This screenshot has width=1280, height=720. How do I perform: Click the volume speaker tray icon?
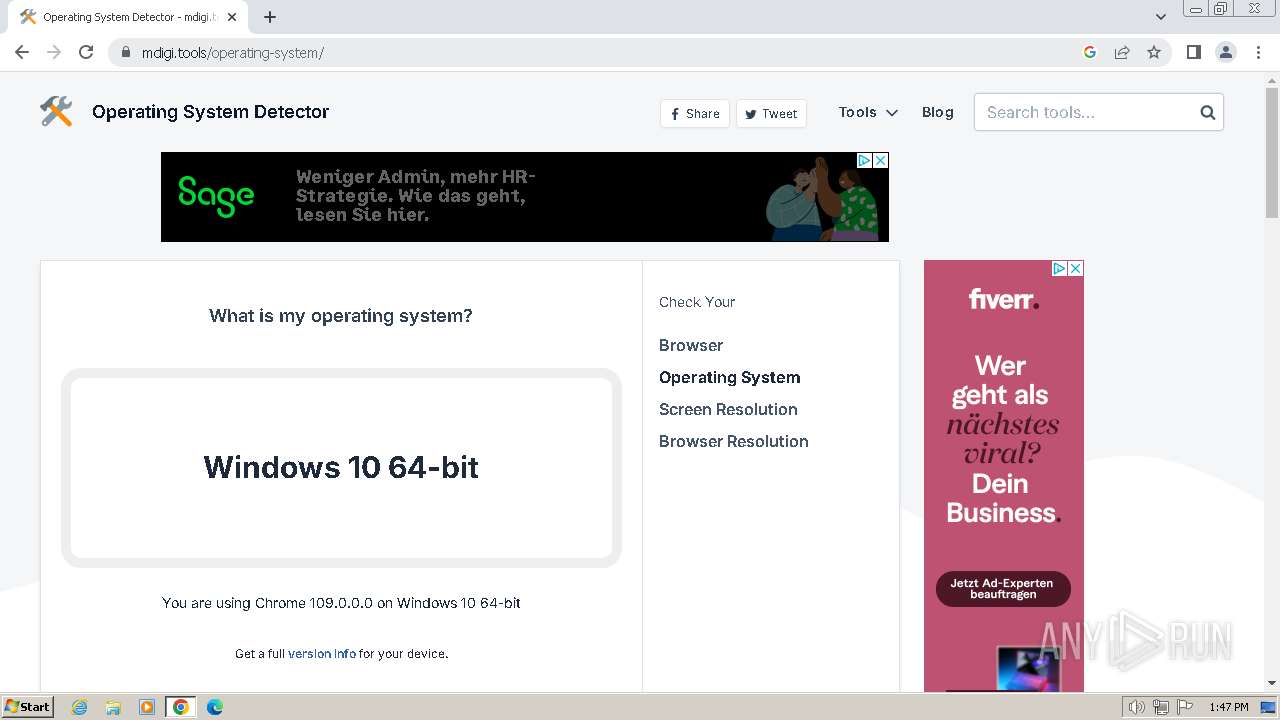(1137, 707)
